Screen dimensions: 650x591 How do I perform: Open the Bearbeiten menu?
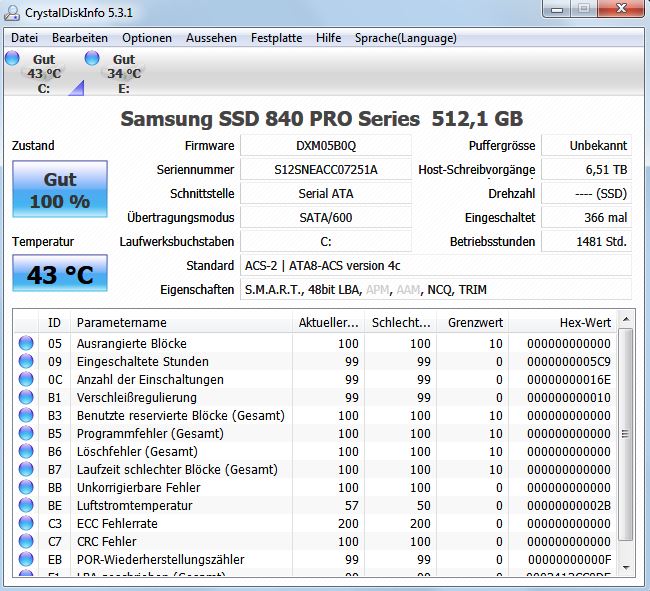[80, 38]
